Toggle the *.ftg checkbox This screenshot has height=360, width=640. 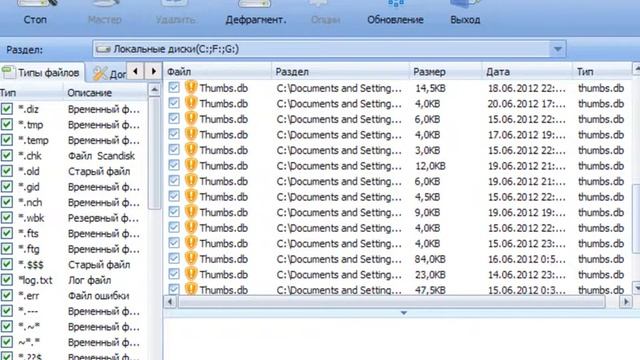coord(7,249)
